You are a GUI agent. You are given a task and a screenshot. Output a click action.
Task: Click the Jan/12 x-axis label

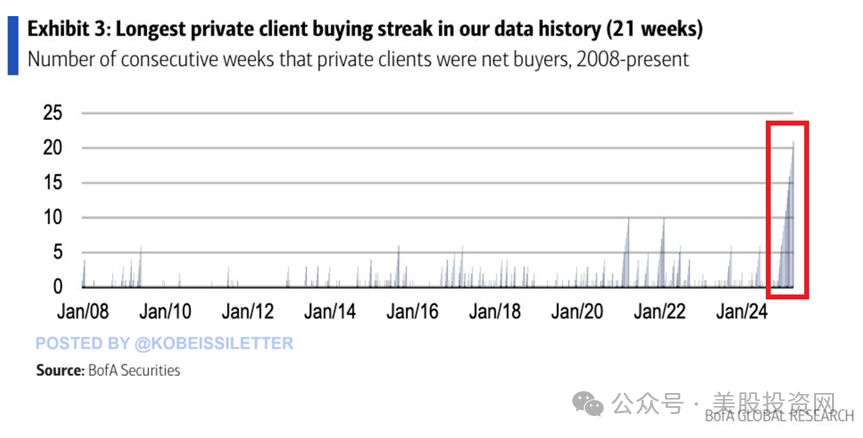pos(248,312)
